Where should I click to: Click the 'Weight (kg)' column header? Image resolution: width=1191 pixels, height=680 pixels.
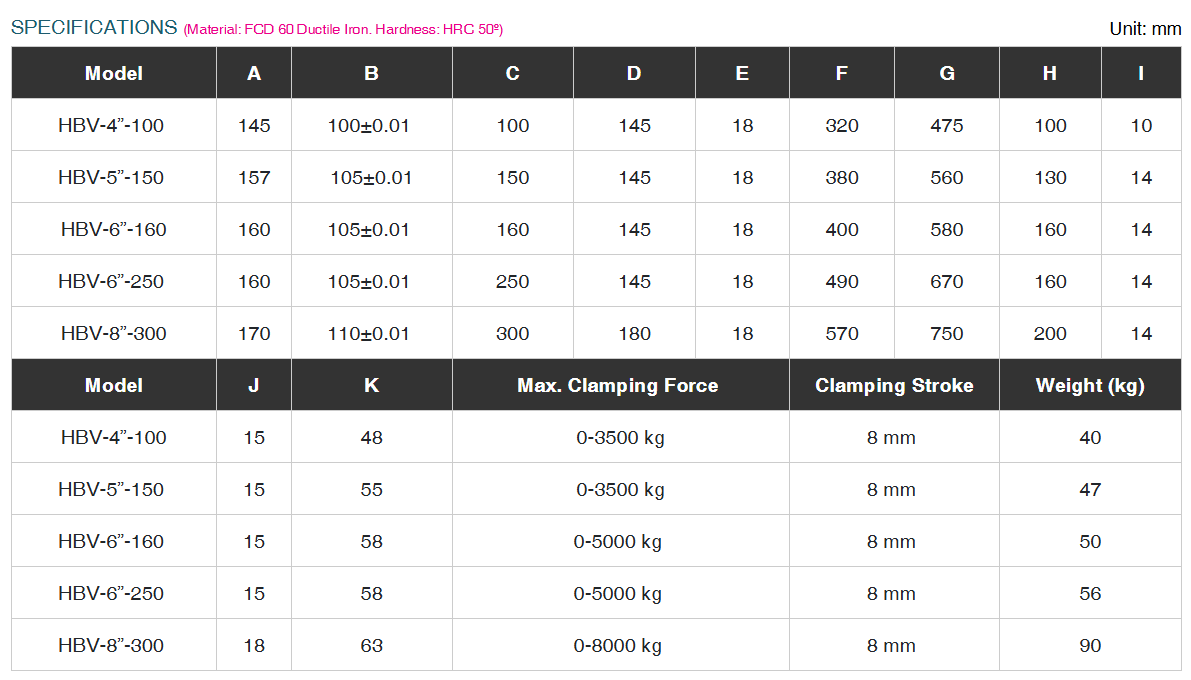1089,385
